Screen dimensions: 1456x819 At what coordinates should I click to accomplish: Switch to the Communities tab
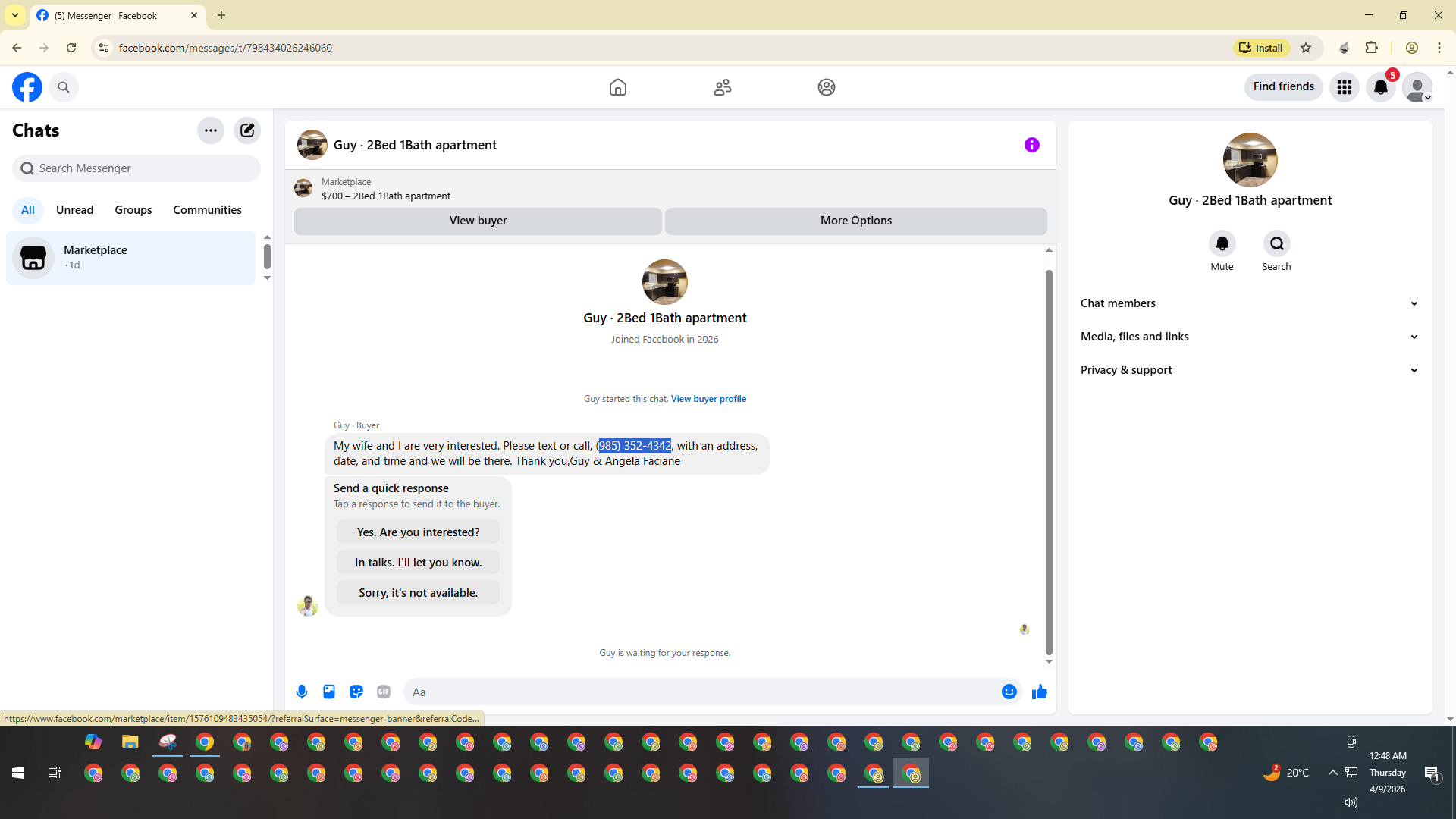pos(207,210)
